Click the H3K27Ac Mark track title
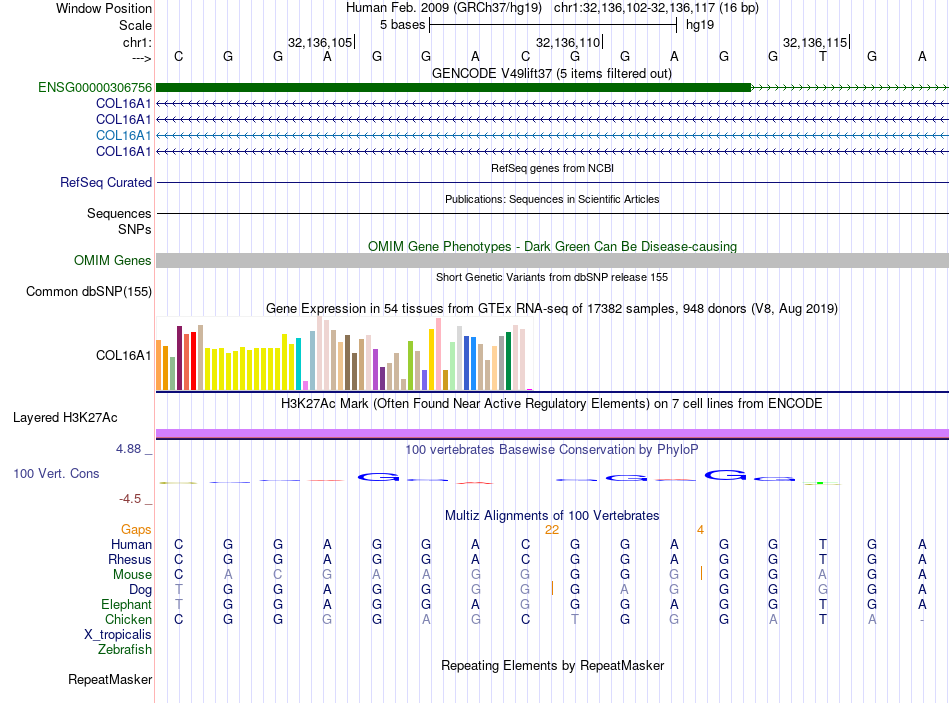950x703 pixels. coord(552,404)
